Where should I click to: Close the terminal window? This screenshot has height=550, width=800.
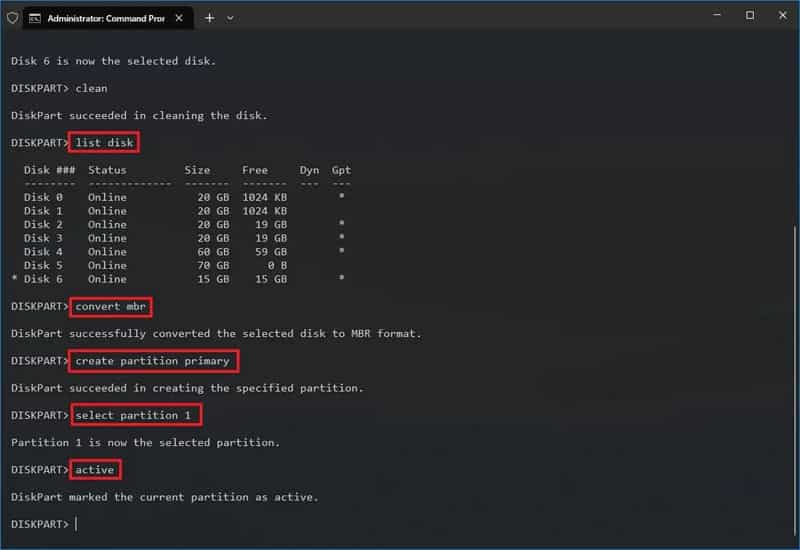pos(781,16)
